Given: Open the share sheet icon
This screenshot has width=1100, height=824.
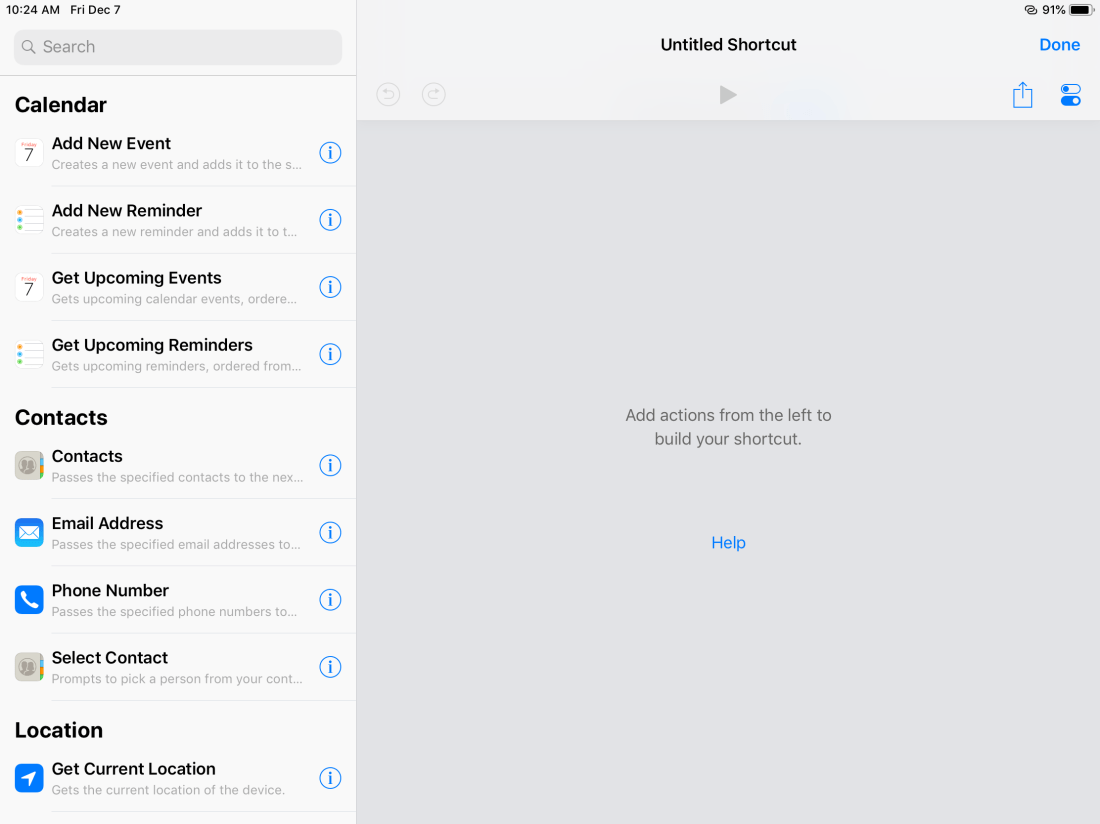Looking at the screenshot, I should click(x=1022, y=95).
